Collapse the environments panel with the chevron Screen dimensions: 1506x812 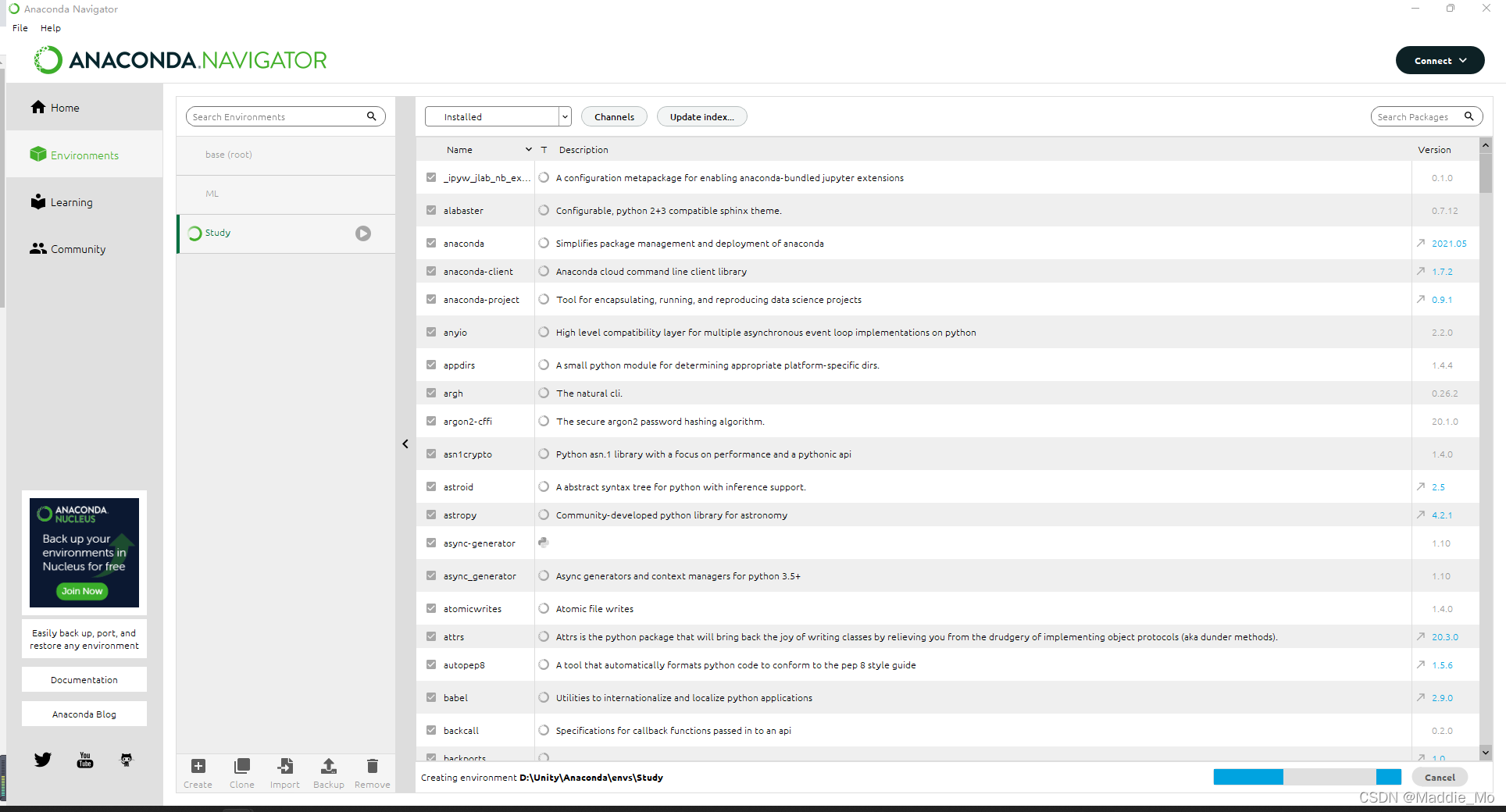click(x=405, y=444)
